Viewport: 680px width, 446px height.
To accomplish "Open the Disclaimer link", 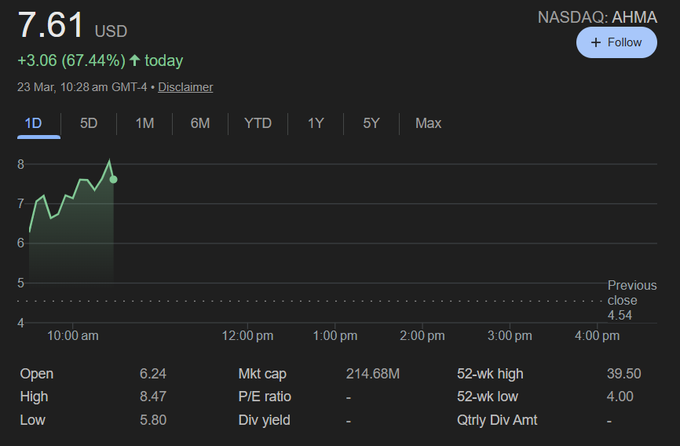I will coord(185,87).
